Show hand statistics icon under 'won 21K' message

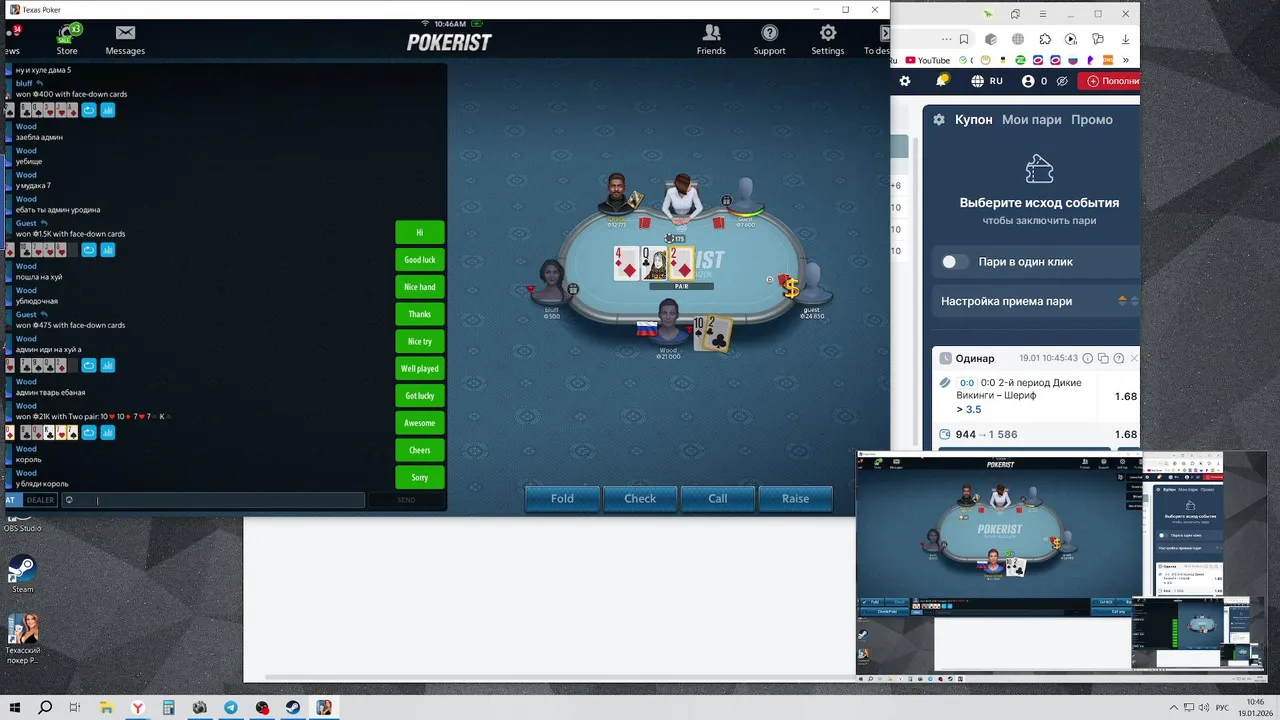coord(108,433)
